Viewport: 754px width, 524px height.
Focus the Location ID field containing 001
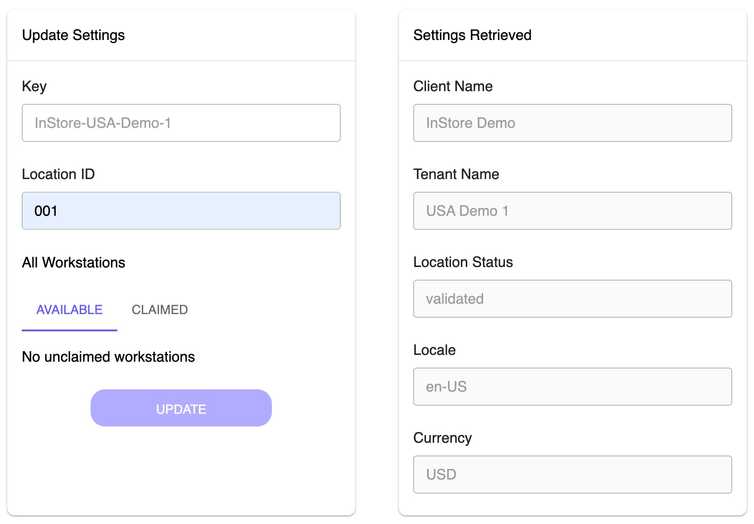[181, 211]
